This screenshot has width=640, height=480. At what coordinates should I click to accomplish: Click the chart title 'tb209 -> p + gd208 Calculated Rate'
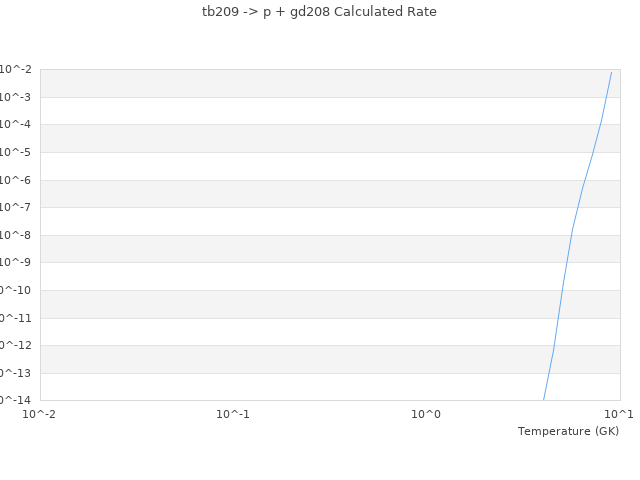point(319,12)
